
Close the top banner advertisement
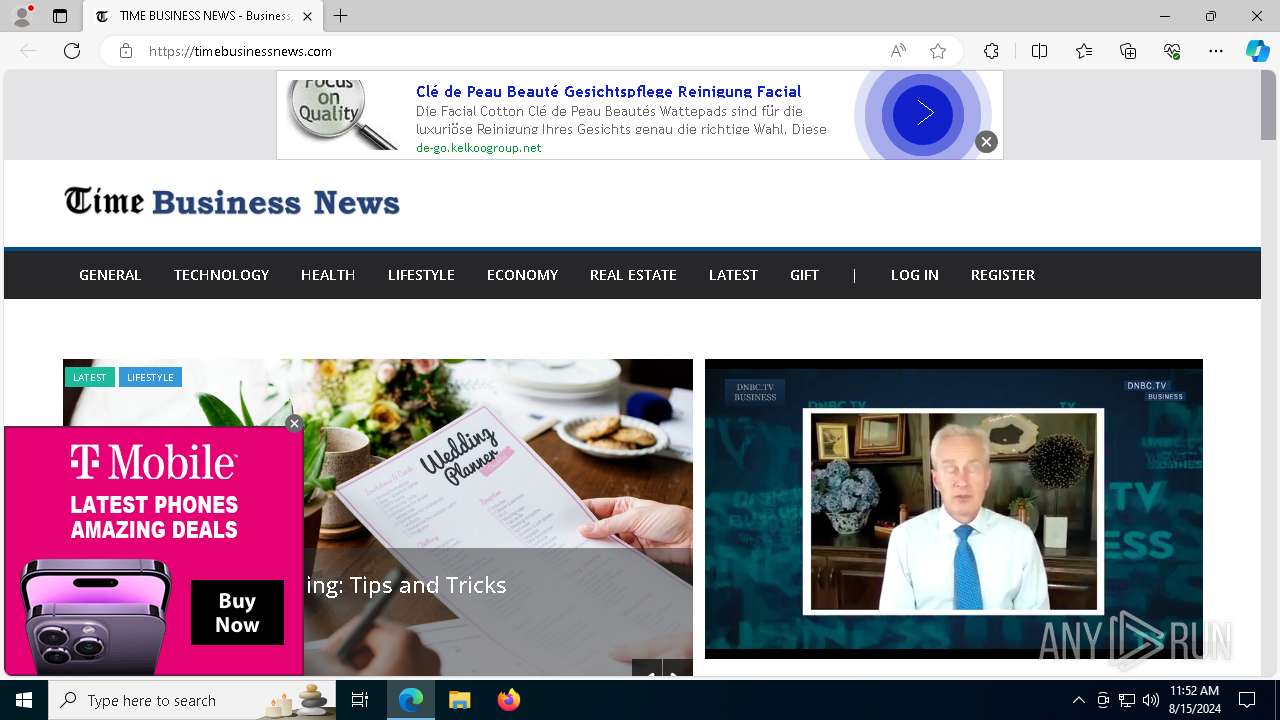(x=986, y=142)
